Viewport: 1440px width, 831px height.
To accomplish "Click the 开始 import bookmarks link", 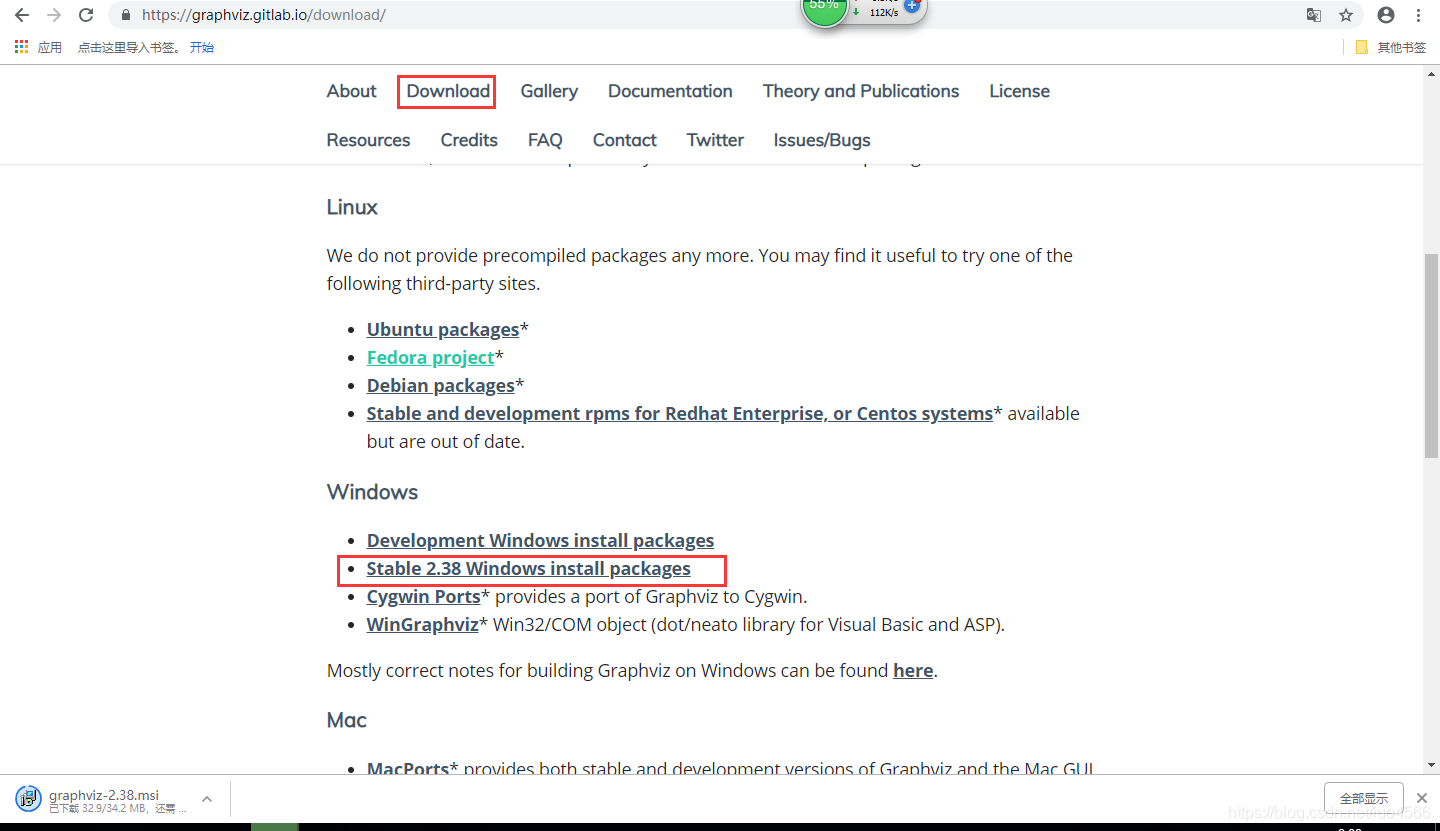I will pyautogui.click(x=202, y=47).
